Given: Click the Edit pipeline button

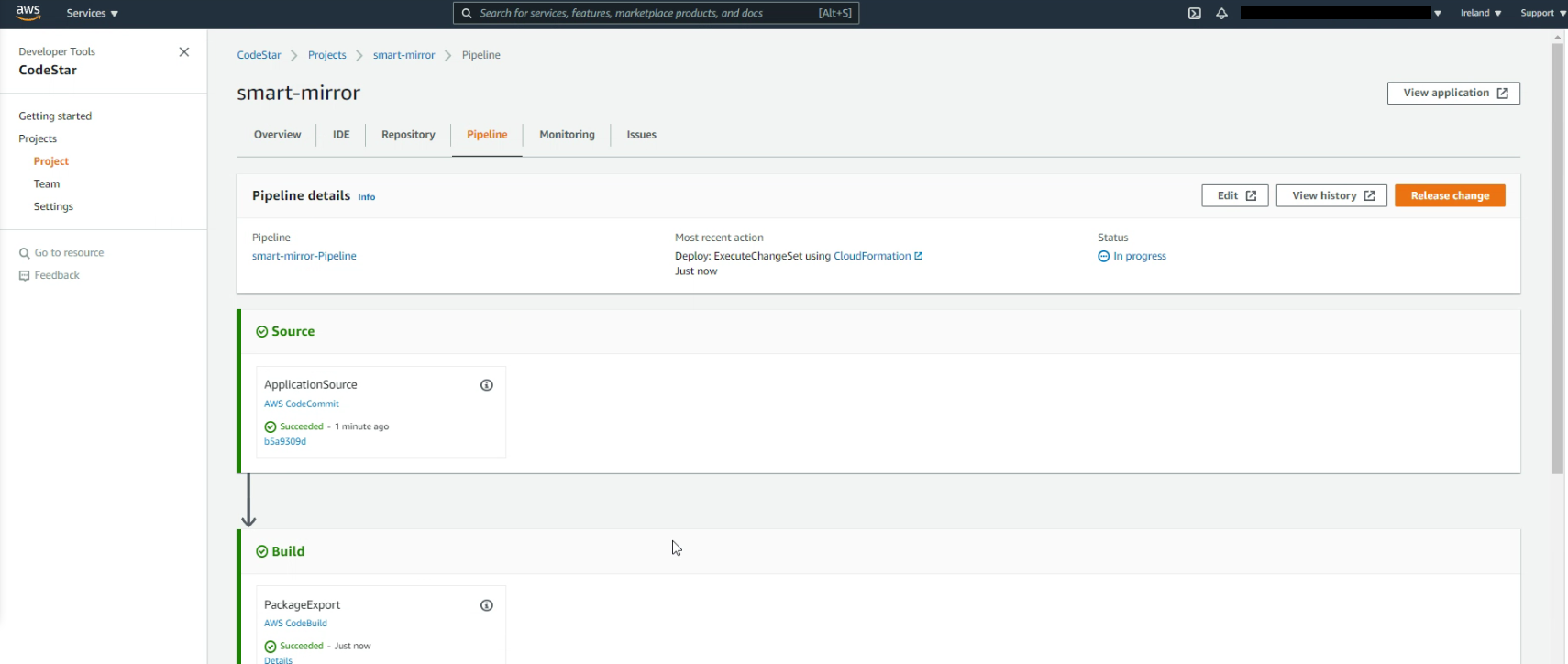Looking at the screenshot, I should (x=1235, y=195).
